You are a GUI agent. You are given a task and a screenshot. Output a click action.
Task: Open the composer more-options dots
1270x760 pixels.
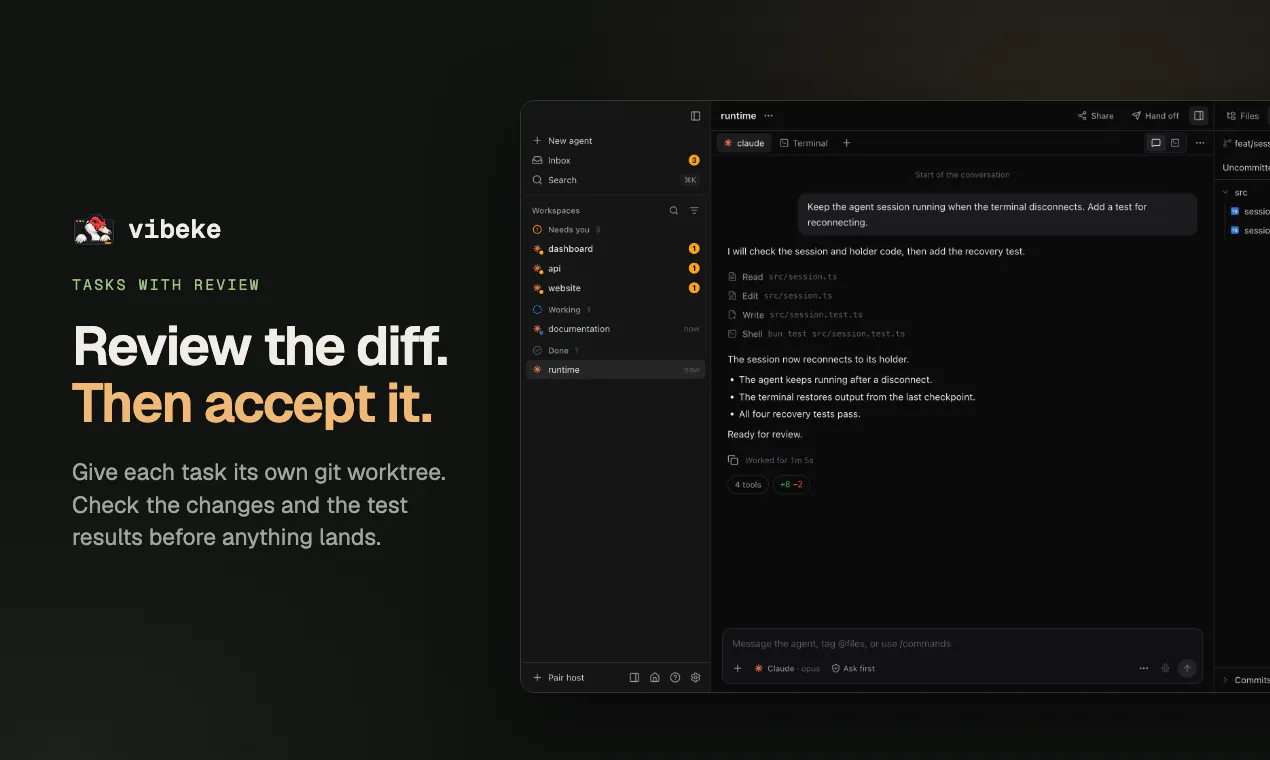click(x=1144, y=668)
